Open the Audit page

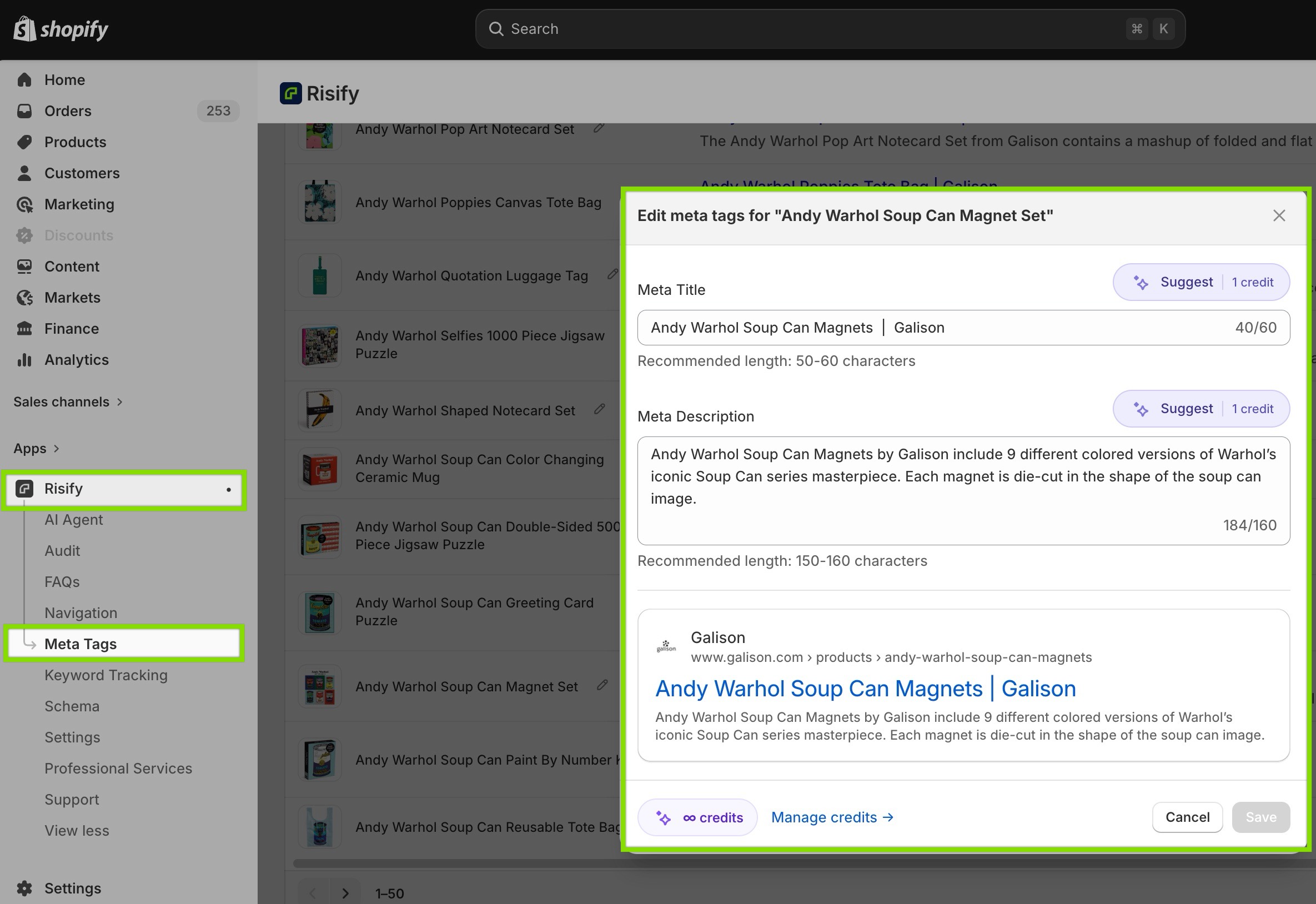tap(62, 551)
